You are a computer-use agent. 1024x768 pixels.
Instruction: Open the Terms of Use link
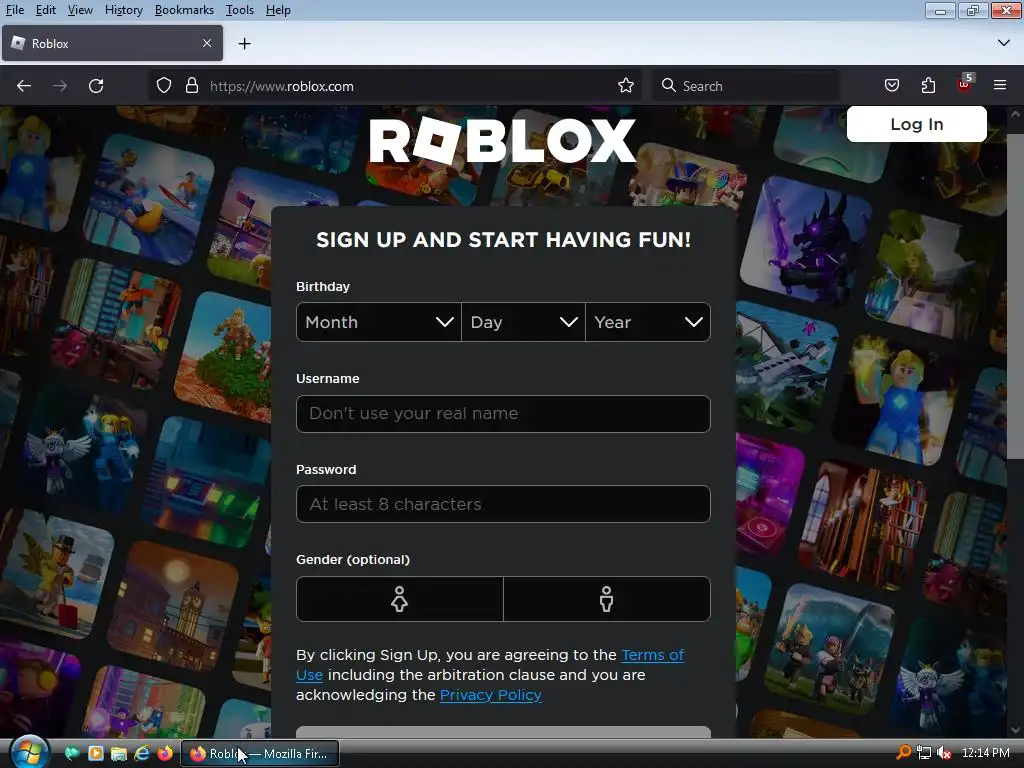click(652, 655)
